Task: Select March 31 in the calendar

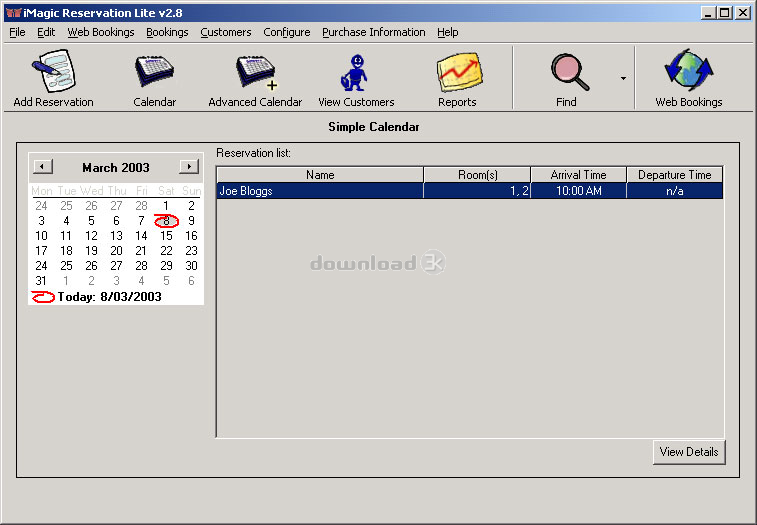Action: 41,281
